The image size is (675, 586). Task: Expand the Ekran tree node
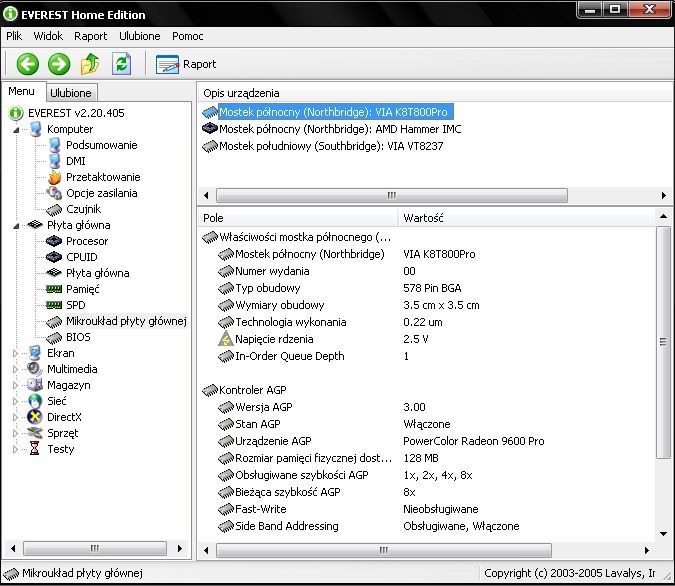point(15,353)
